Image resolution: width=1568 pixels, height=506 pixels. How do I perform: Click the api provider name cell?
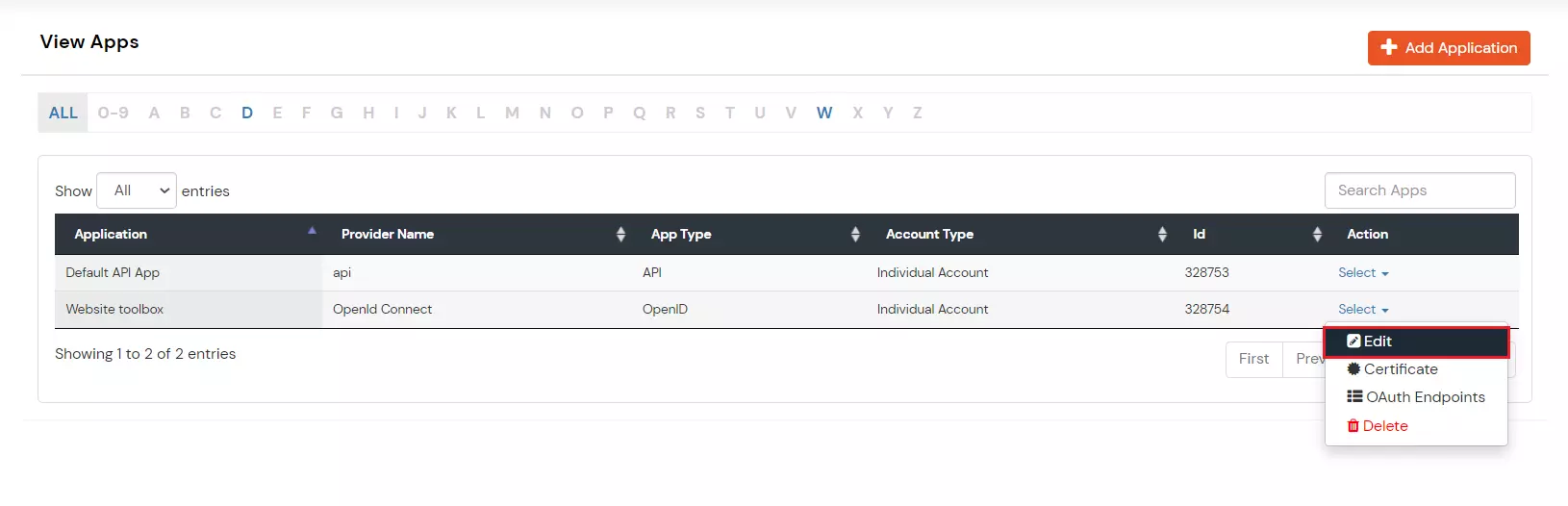click(x=477, y=273)
